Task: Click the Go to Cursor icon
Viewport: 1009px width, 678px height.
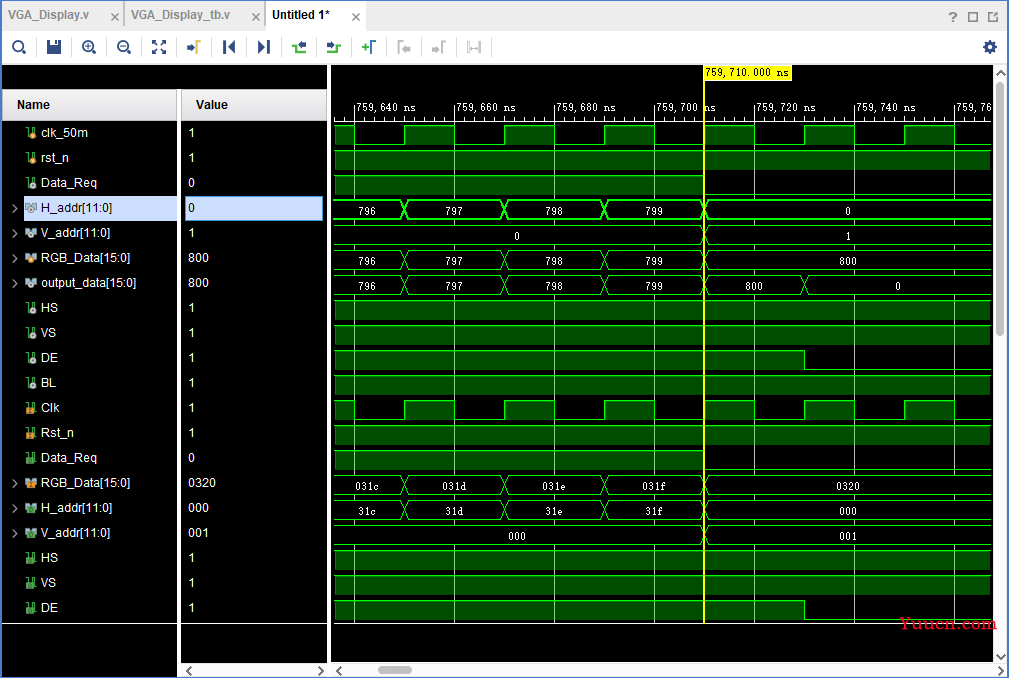Action: click(194, 47)
